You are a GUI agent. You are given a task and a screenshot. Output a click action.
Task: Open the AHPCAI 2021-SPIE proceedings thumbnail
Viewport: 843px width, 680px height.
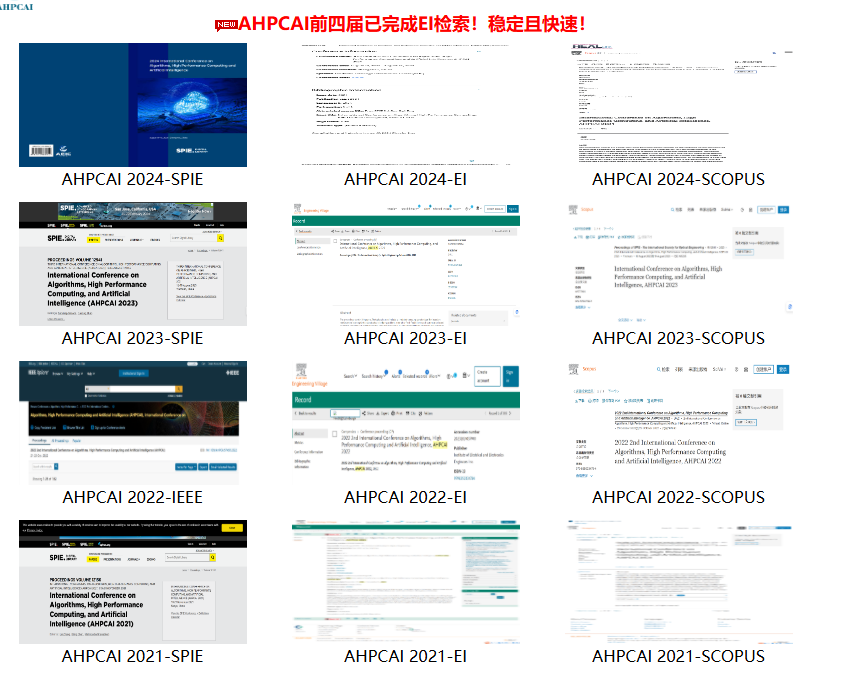(x=133, y=582)
